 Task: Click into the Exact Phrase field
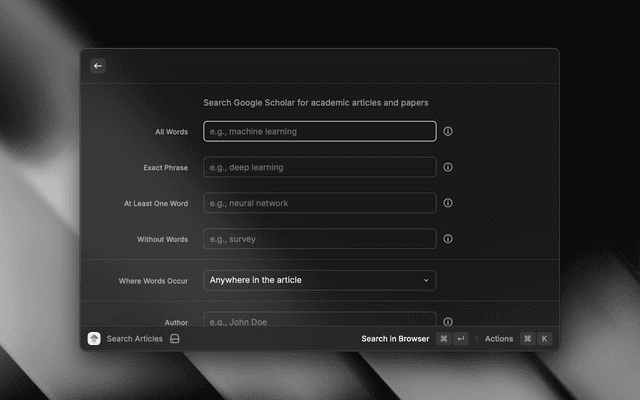click(x=319, y=167)
